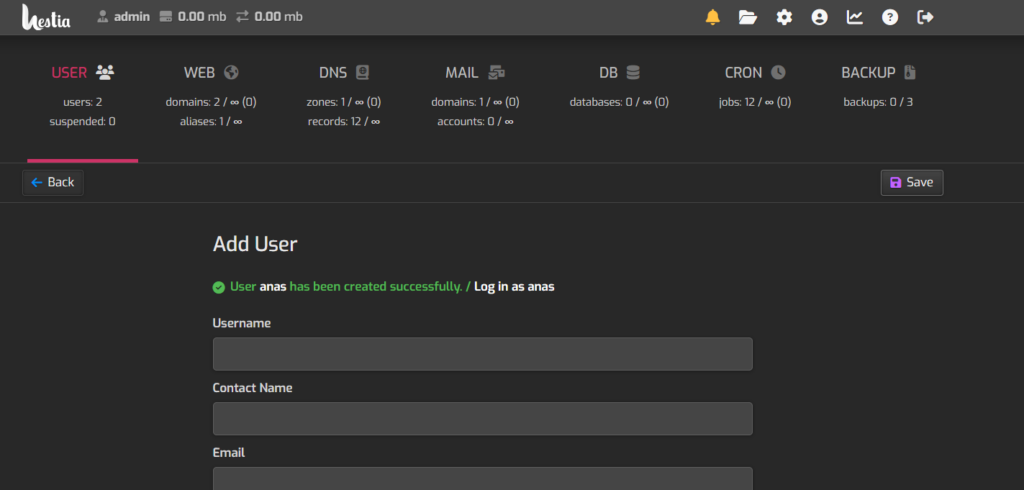The height and width of the screenshot is (490, 1024).
Task: Open the file manager folder icon
Action: 748,17
